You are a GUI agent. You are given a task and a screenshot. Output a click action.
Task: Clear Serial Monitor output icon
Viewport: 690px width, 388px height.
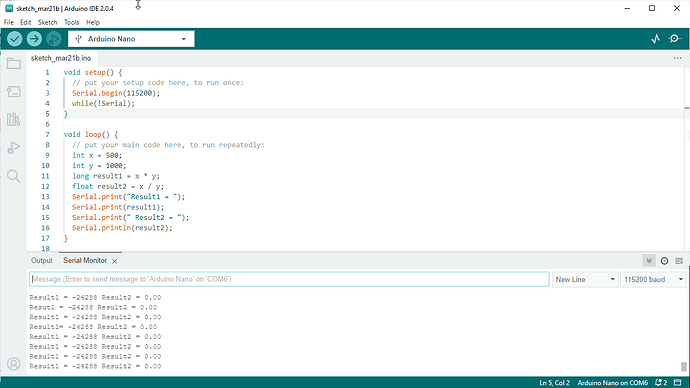[x=679, y=261]
